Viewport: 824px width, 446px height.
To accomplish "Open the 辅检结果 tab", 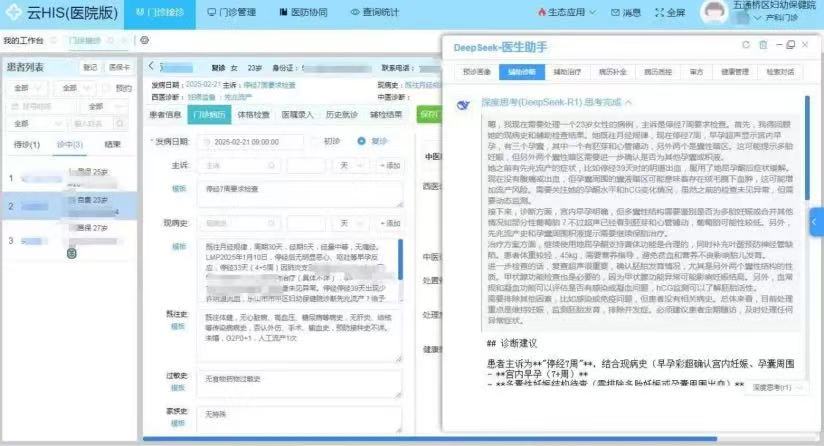I will pyautogui.click(x=386, y=115).
